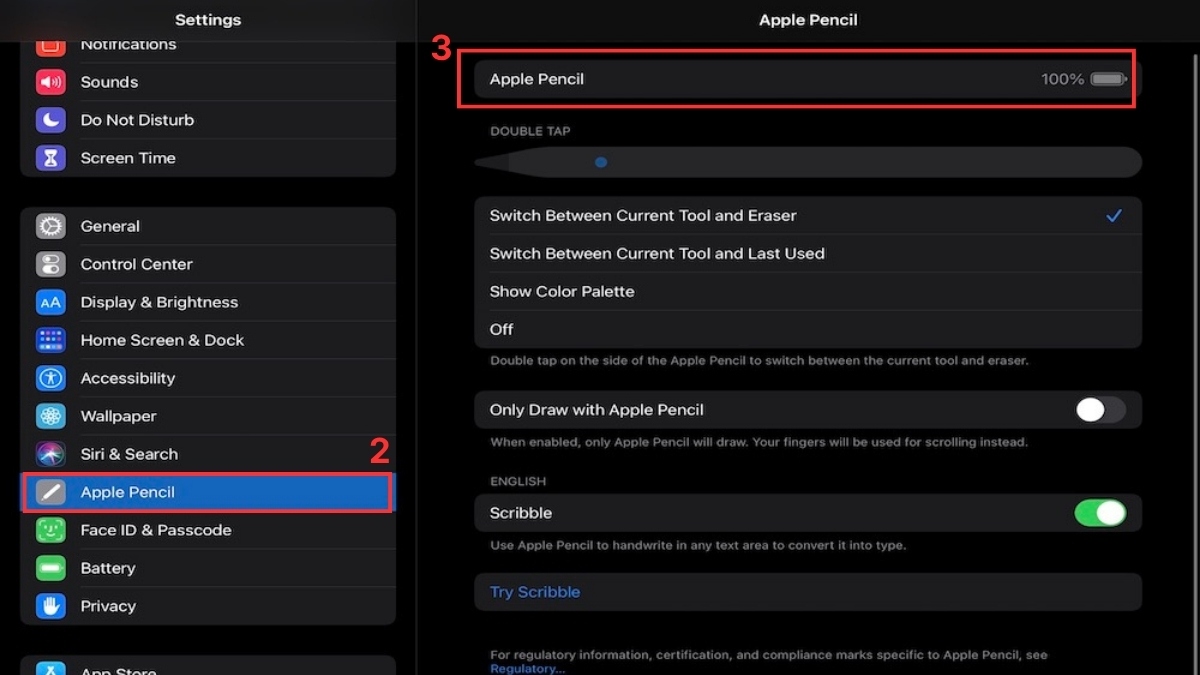The height and width of the screenshot is (675, 1200).
Task: Tap the ENGLISH section header
Action: [x=518, y=482]
